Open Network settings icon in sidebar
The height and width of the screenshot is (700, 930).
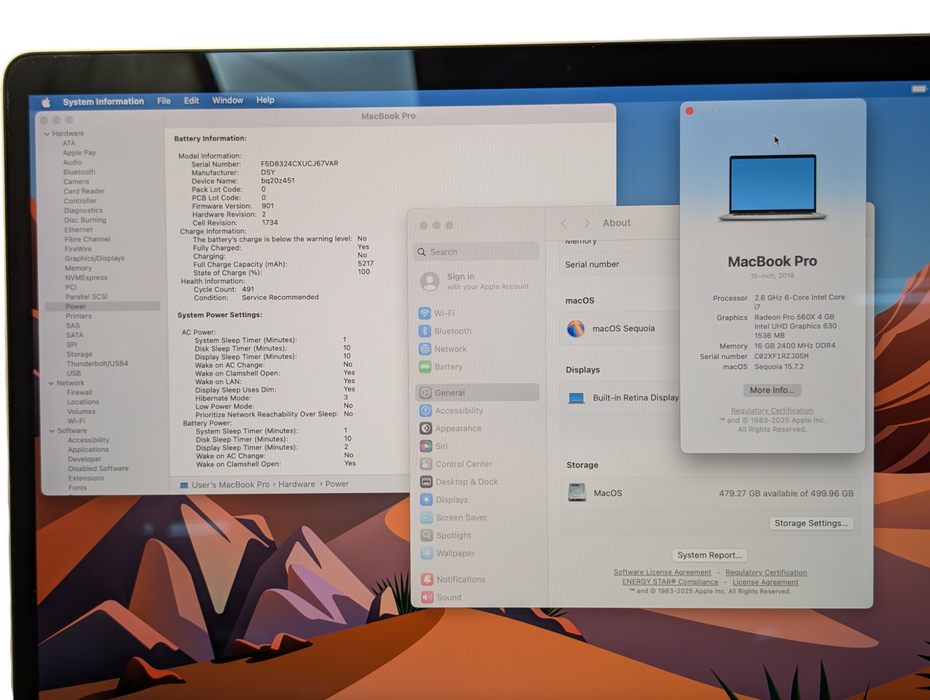(x=425, y=349)
